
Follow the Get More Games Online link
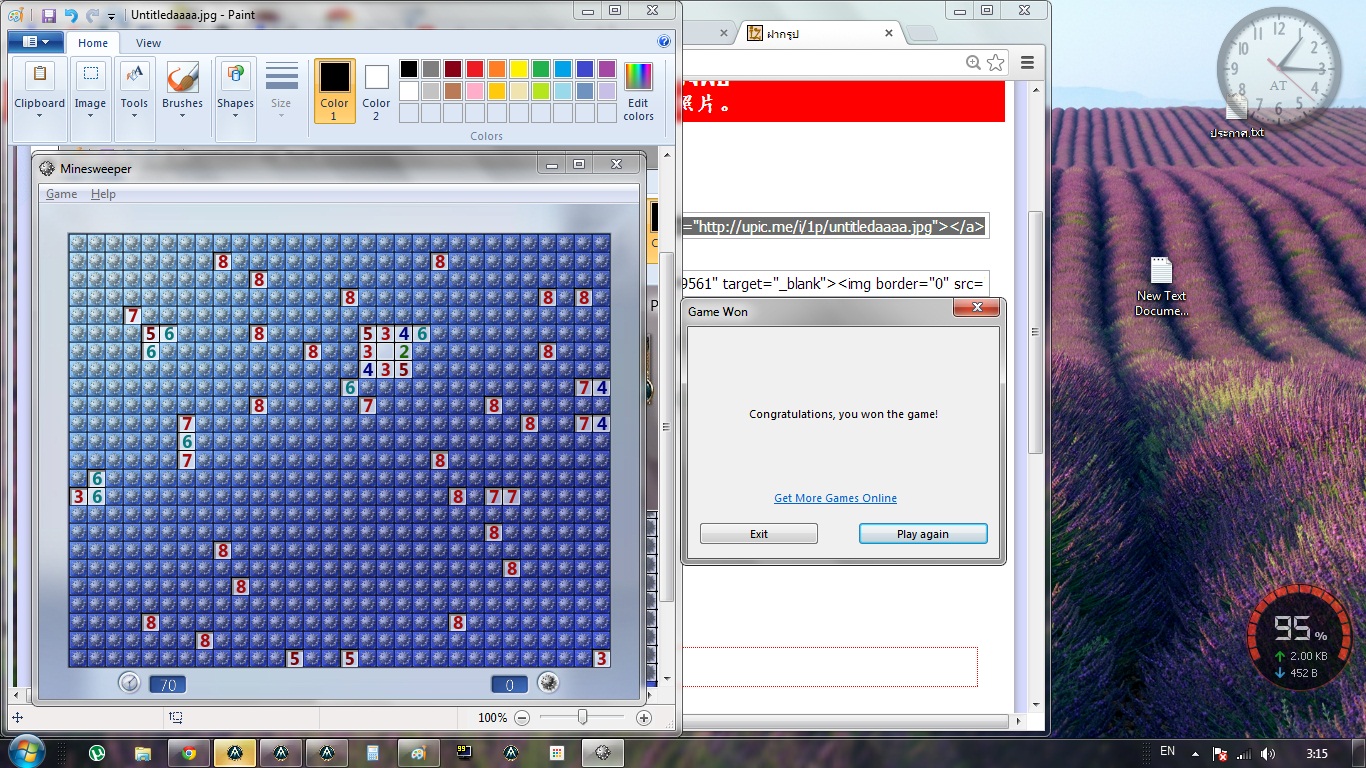[835, 498]
